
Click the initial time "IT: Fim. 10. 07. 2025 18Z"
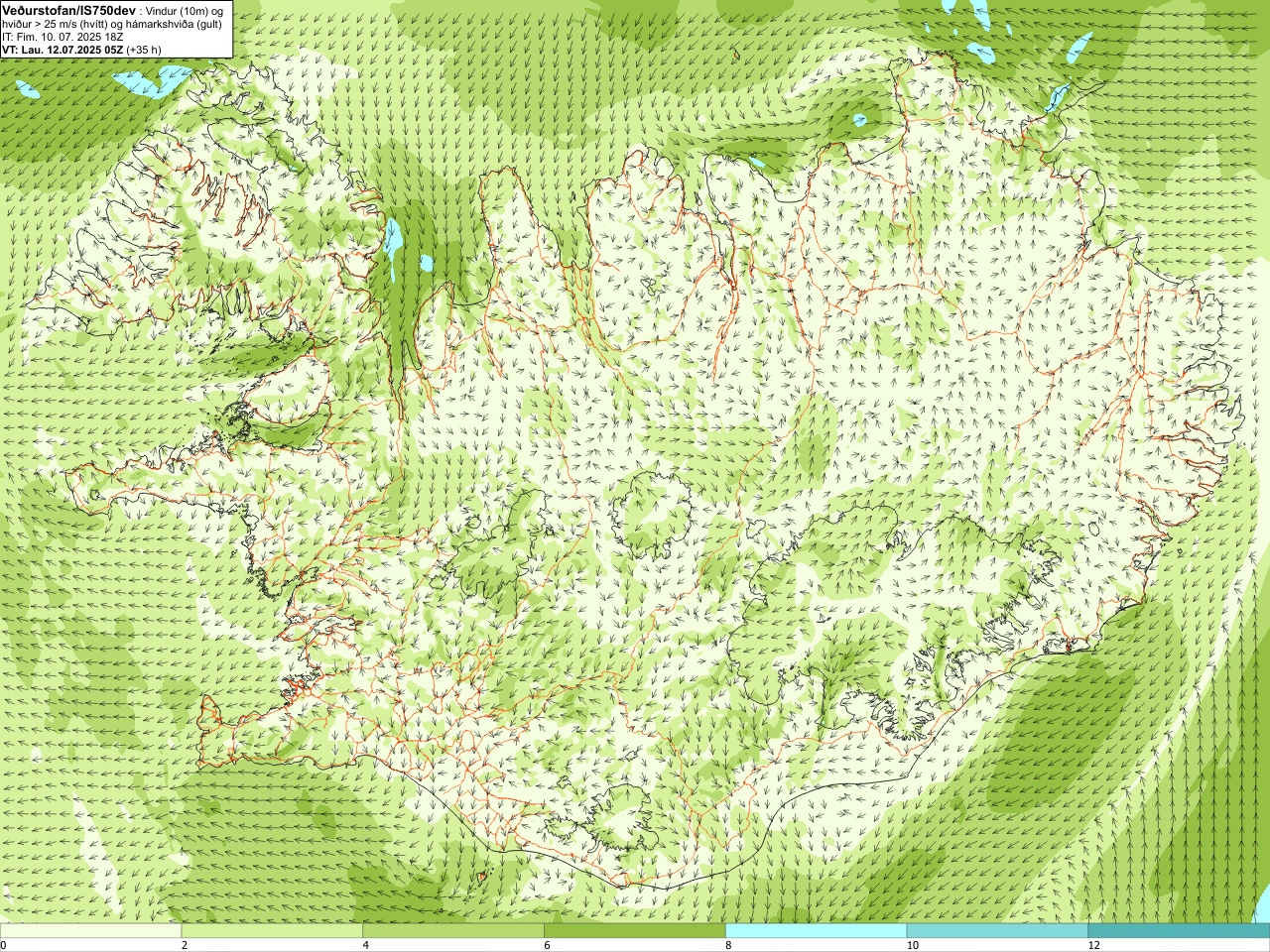coord(63,37)
